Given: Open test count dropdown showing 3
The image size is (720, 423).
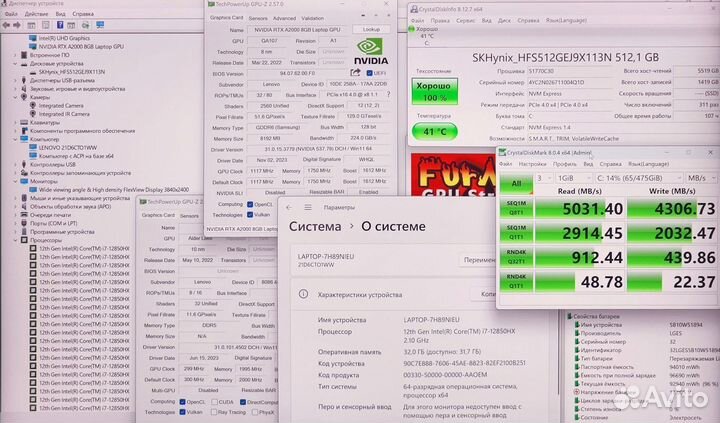Looking at the screenshot, I should tap(544, 178).
